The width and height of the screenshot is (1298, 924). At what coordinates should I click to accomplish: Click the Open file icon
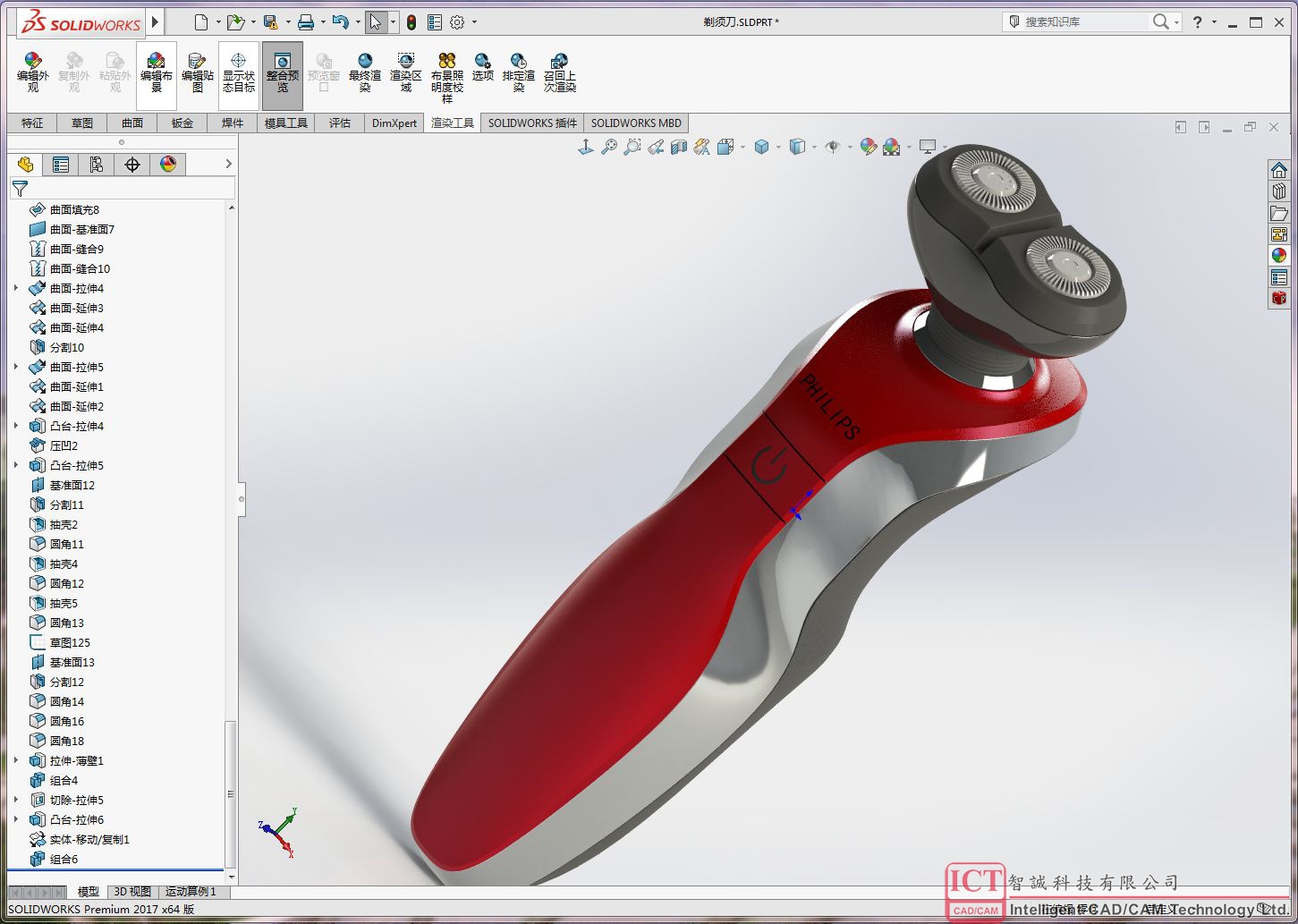pos(235,22)
